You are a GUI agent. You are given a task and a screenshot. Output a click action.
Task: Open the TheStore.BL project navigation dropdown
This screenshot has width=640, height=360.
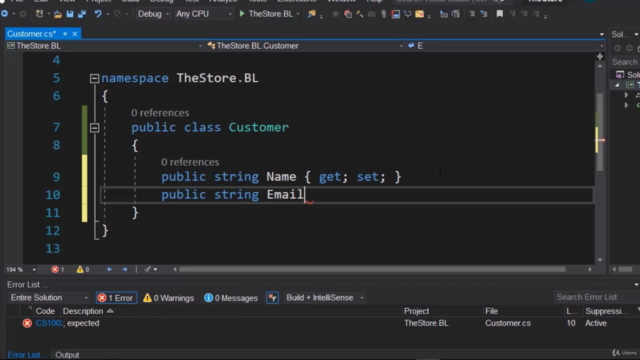(x=104, y=46)
